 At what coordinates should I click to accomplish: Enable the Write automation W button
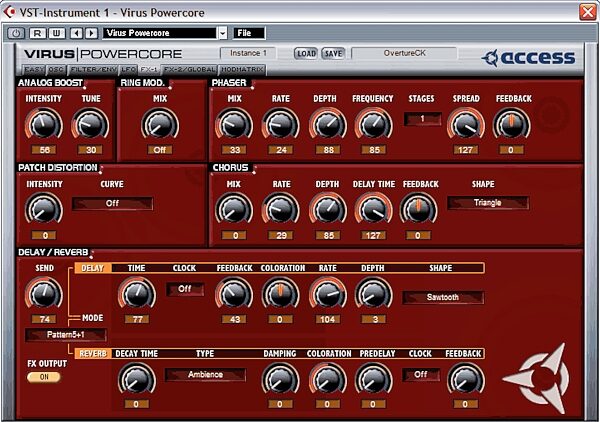pyautogui.click(x=56, y=33)
